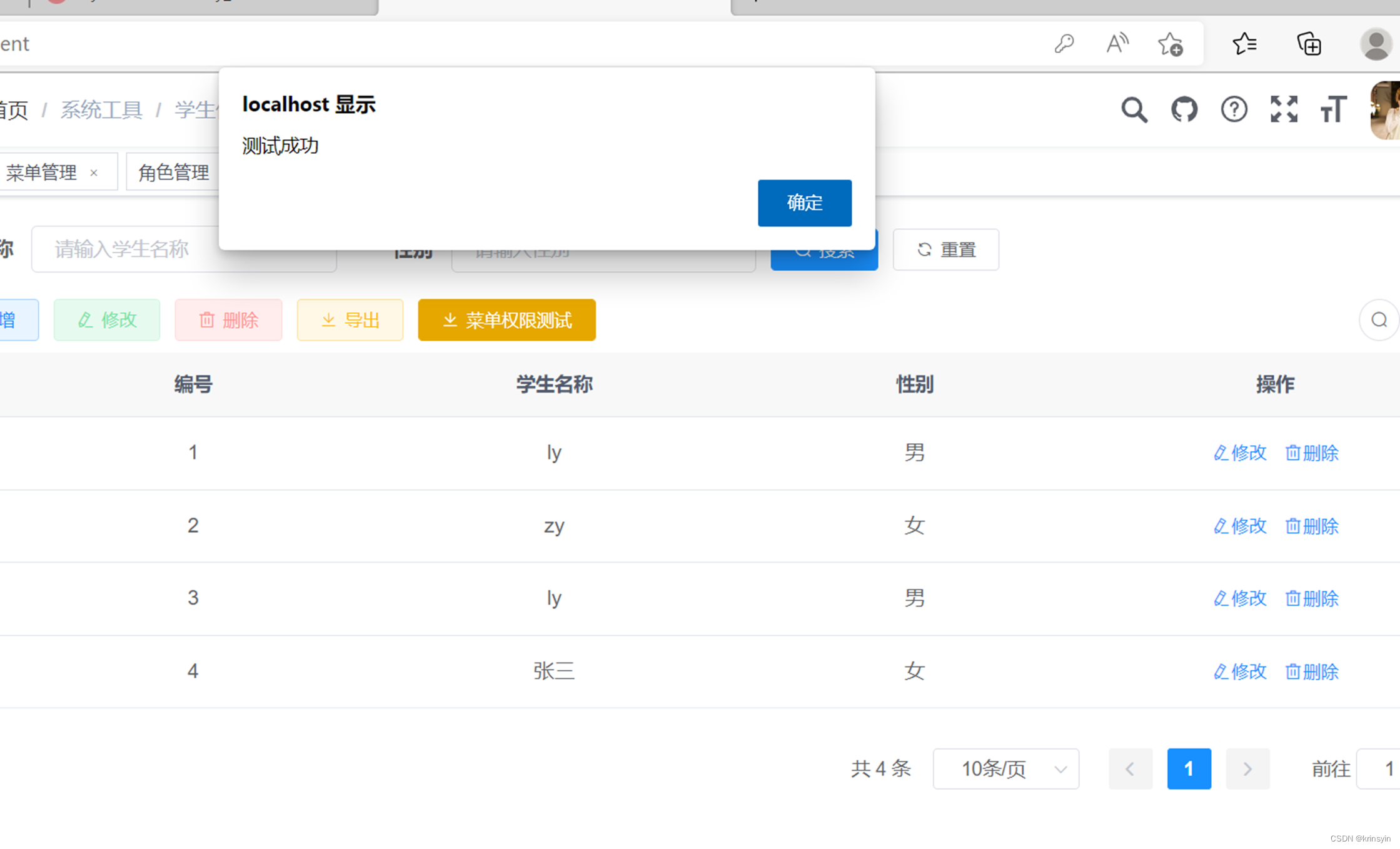This screenshot has width=1400, height=849.
Task: Click inside the 请输入学生名称 input field
Action: (x=184, y=249)
